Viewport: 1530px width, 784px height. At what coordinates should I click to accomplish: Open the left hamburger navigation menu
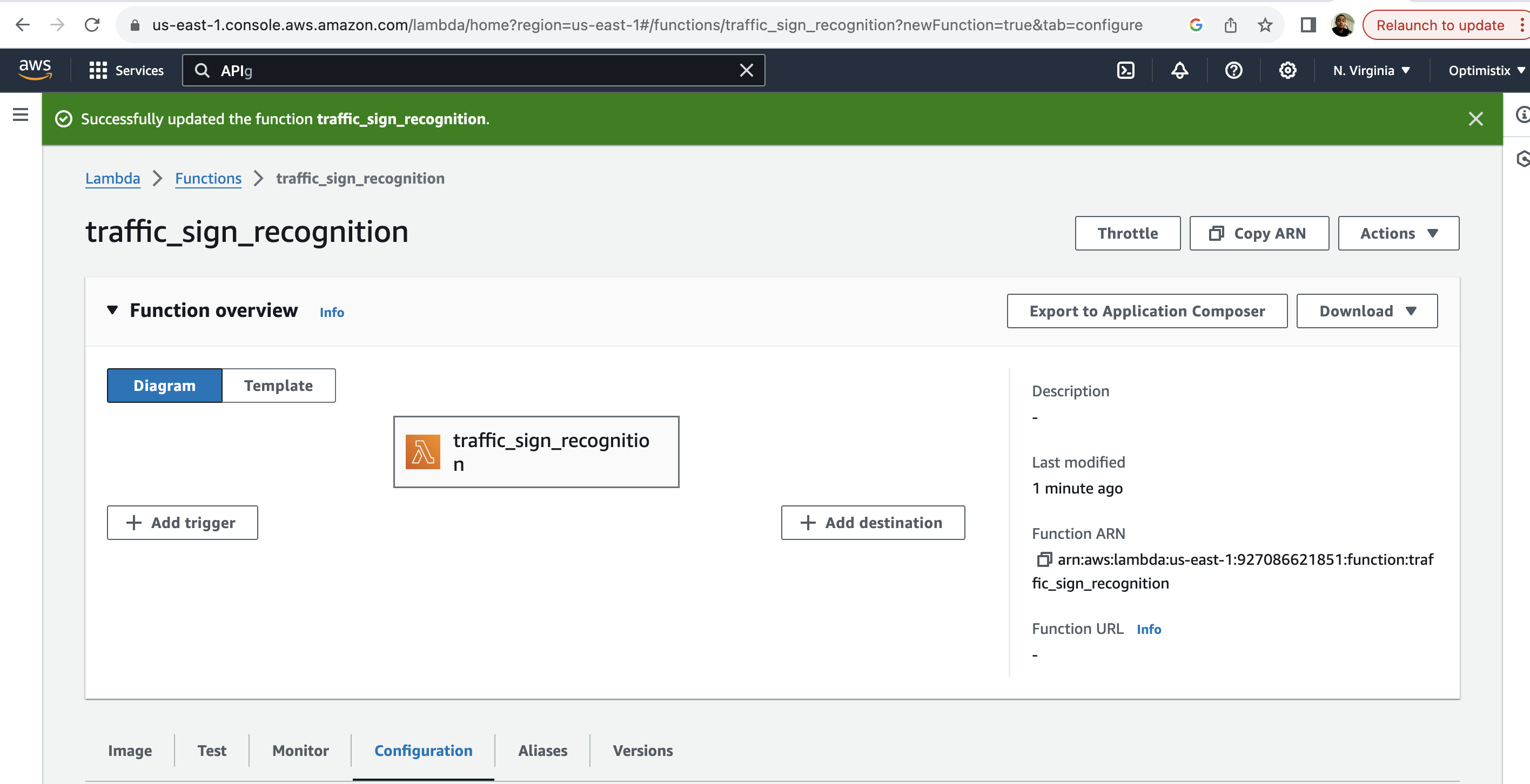pos(21,114)
